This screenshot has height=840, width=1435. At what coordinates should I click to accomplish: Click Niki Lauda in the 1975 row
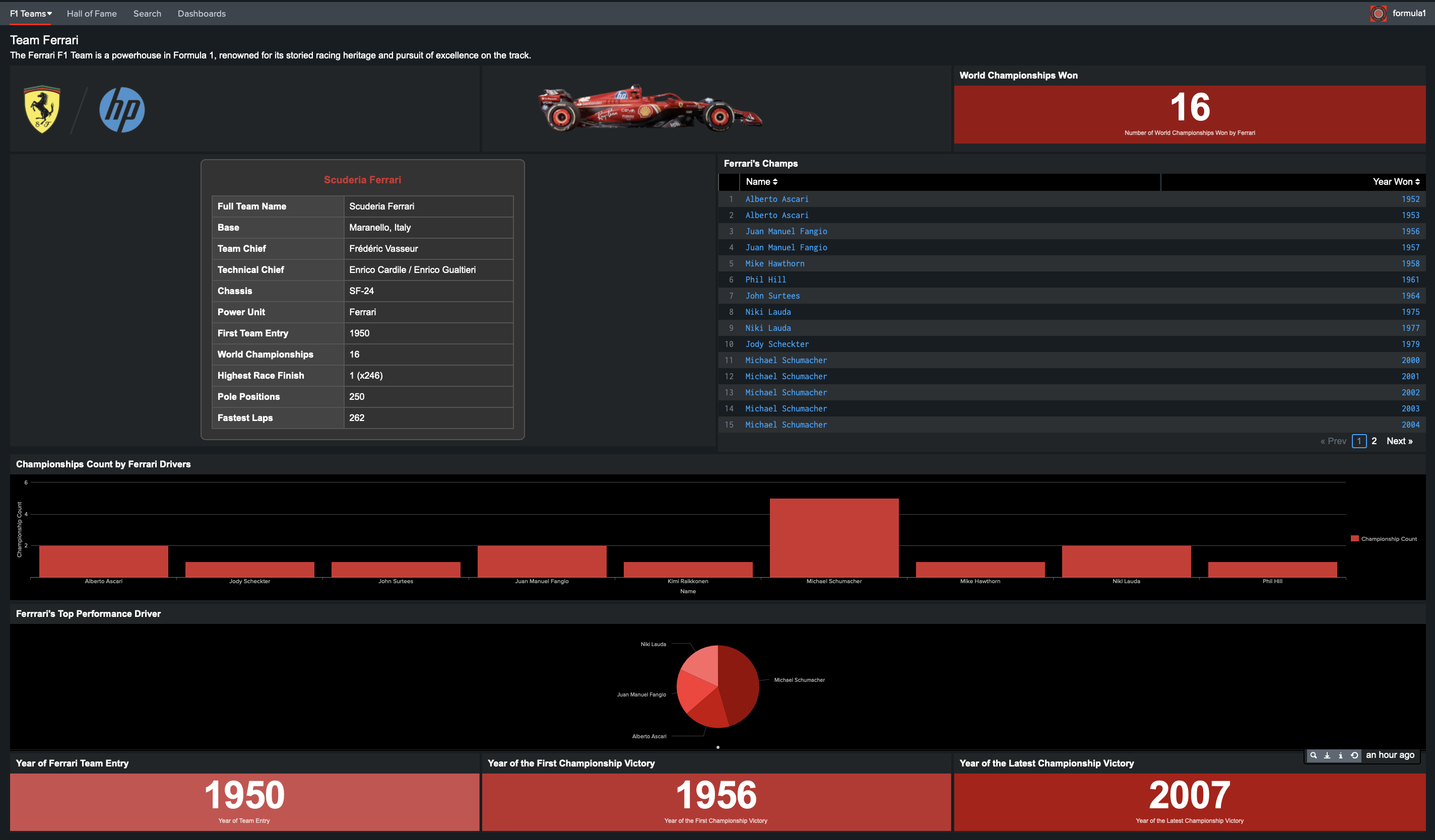click(767, 312)
